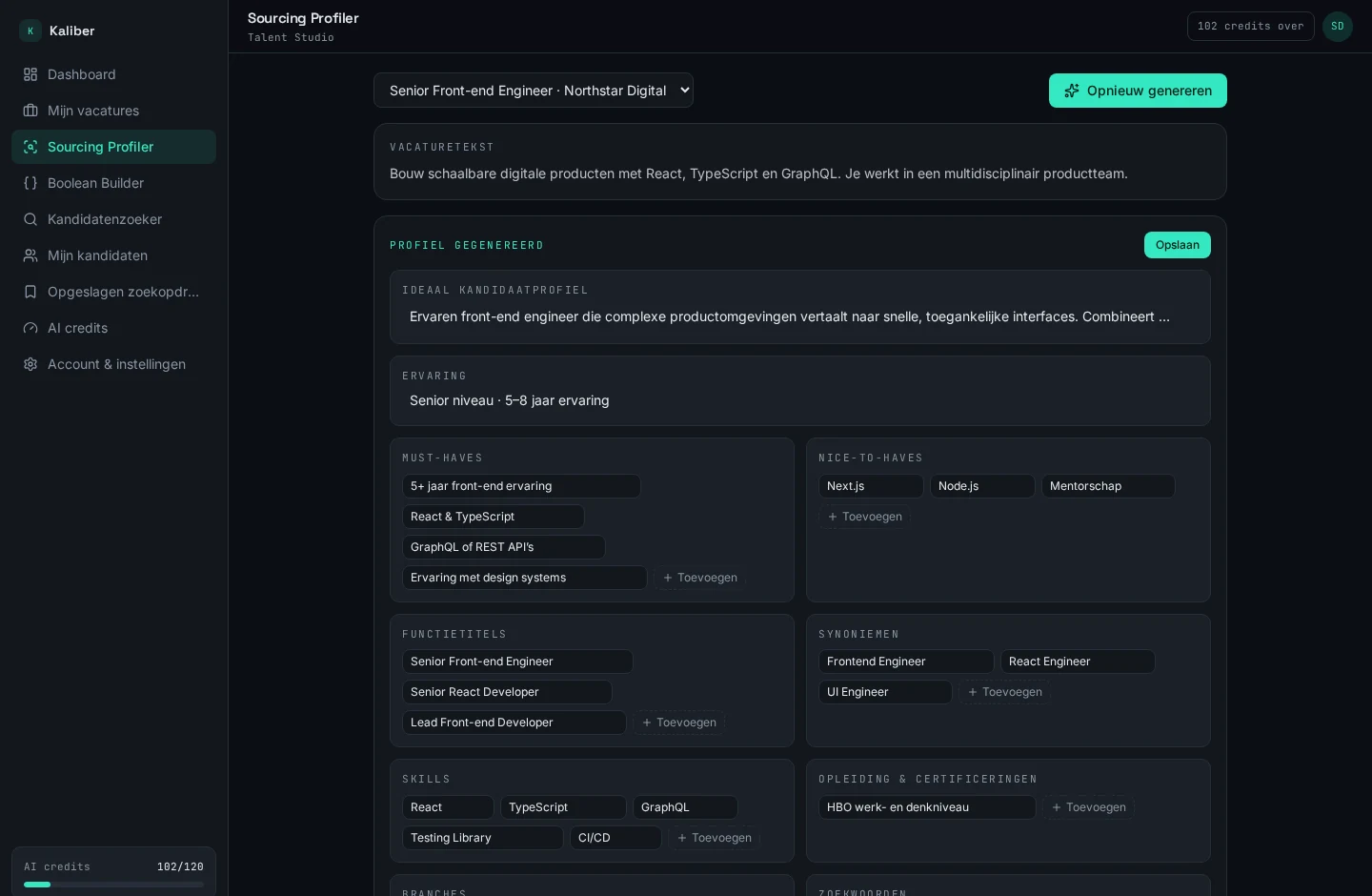
Task: Add a new synonym under Synoniemen
Action: [x=1005, y=692]
